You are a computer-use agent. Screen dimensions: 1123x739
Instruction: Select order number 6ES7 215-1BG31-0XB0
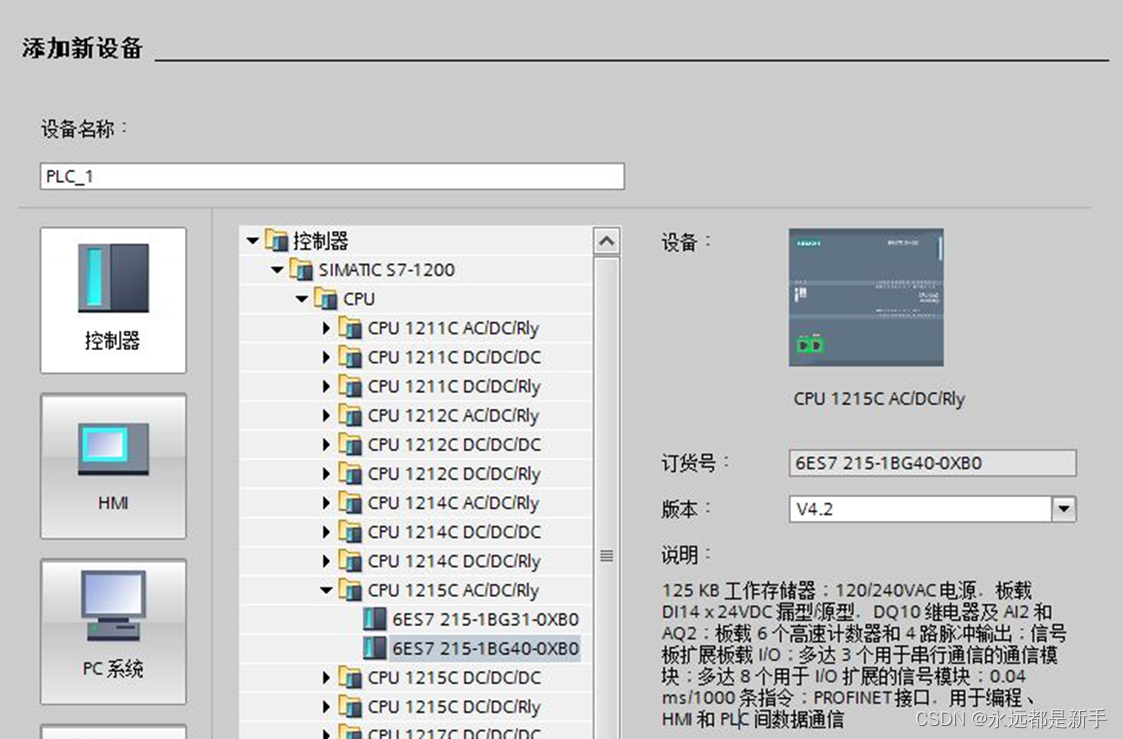click(x=486, y=619)
